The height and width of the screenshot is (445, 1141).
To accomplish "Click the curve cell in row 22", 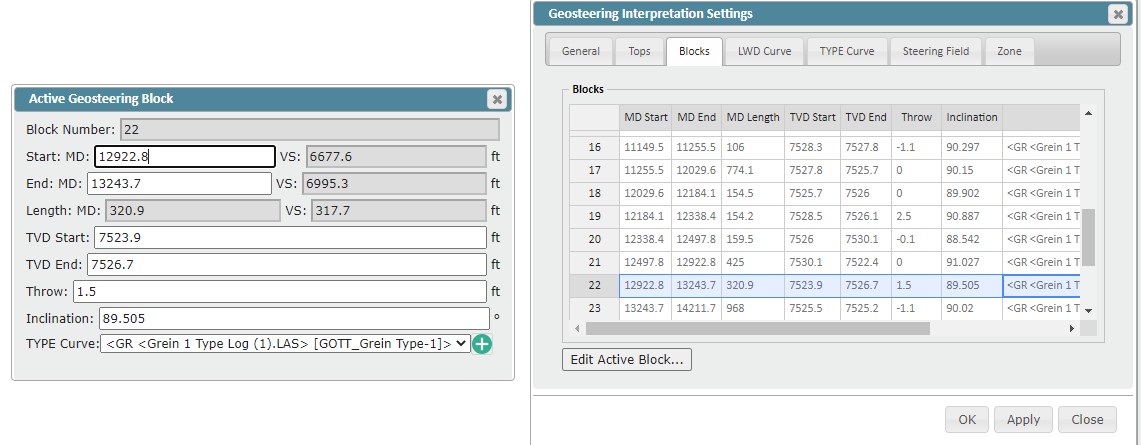I will coord(1041,286).
